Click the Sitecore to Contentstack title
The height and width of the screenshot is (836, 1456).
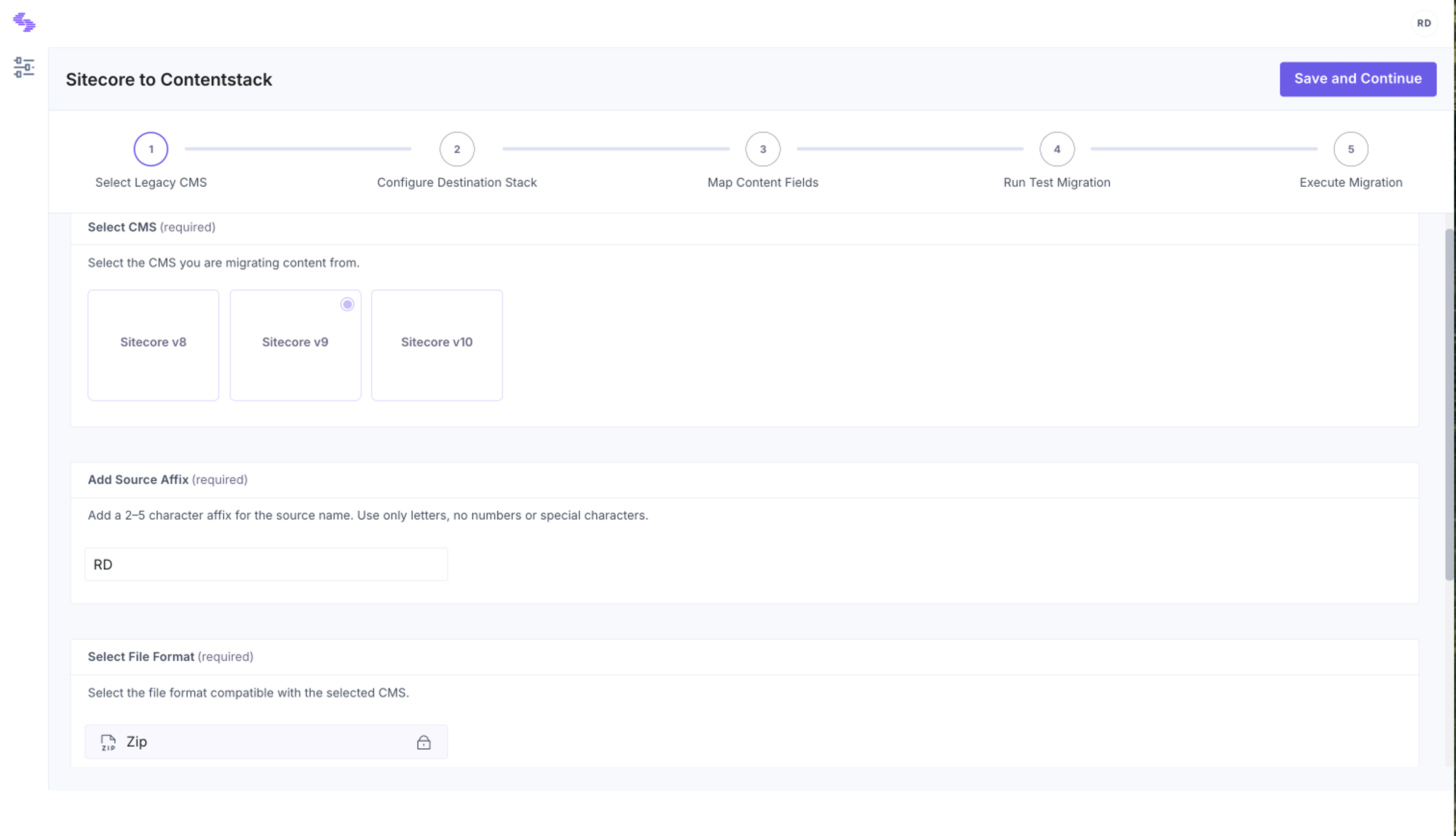(169, 79)
